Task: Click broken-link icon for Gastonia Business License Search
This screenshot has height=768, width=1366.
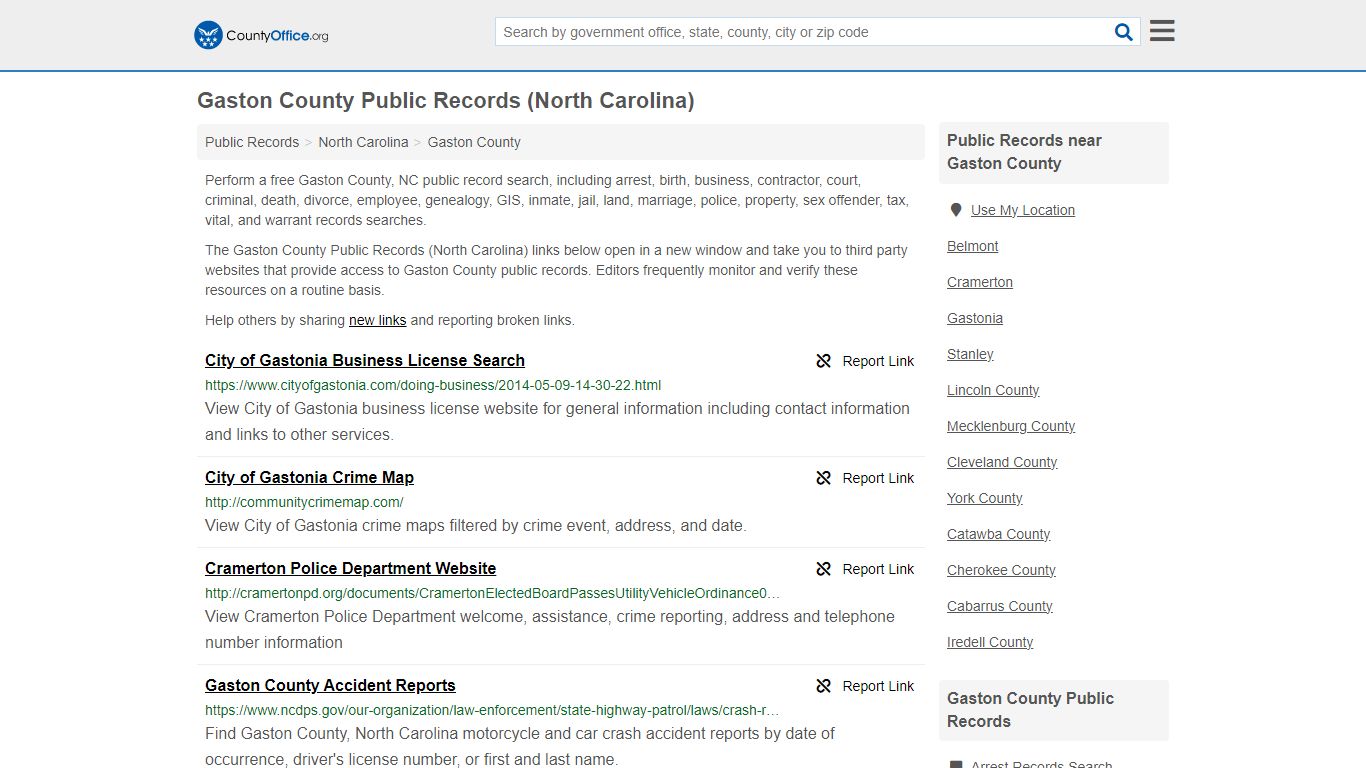Action: pyautogui.click(x=824, y=361)
